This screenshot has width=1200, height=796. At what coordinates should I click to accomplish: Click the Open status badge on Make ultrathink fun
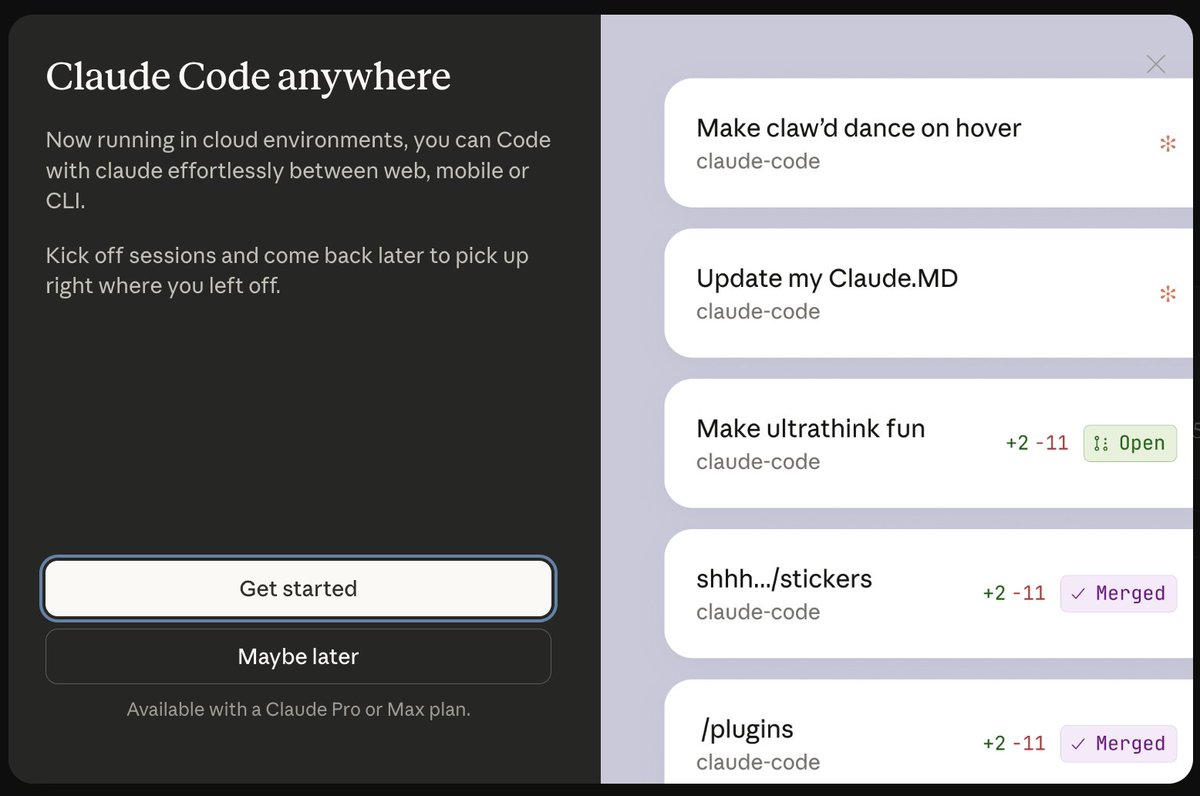1130,443
